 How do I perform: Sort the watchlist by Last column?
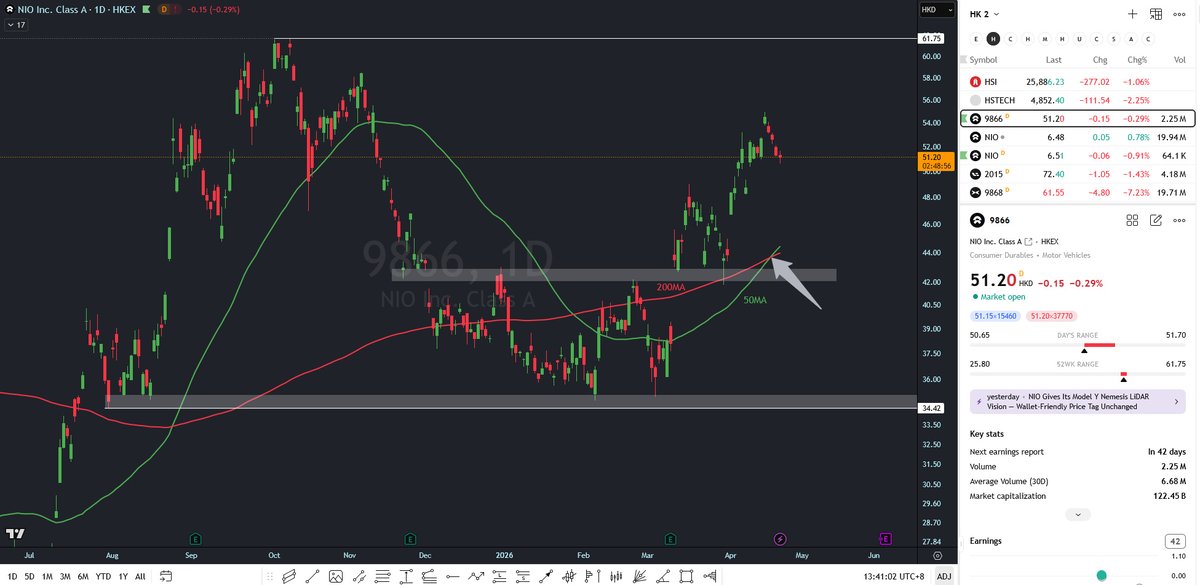[x=1053, y=60]
